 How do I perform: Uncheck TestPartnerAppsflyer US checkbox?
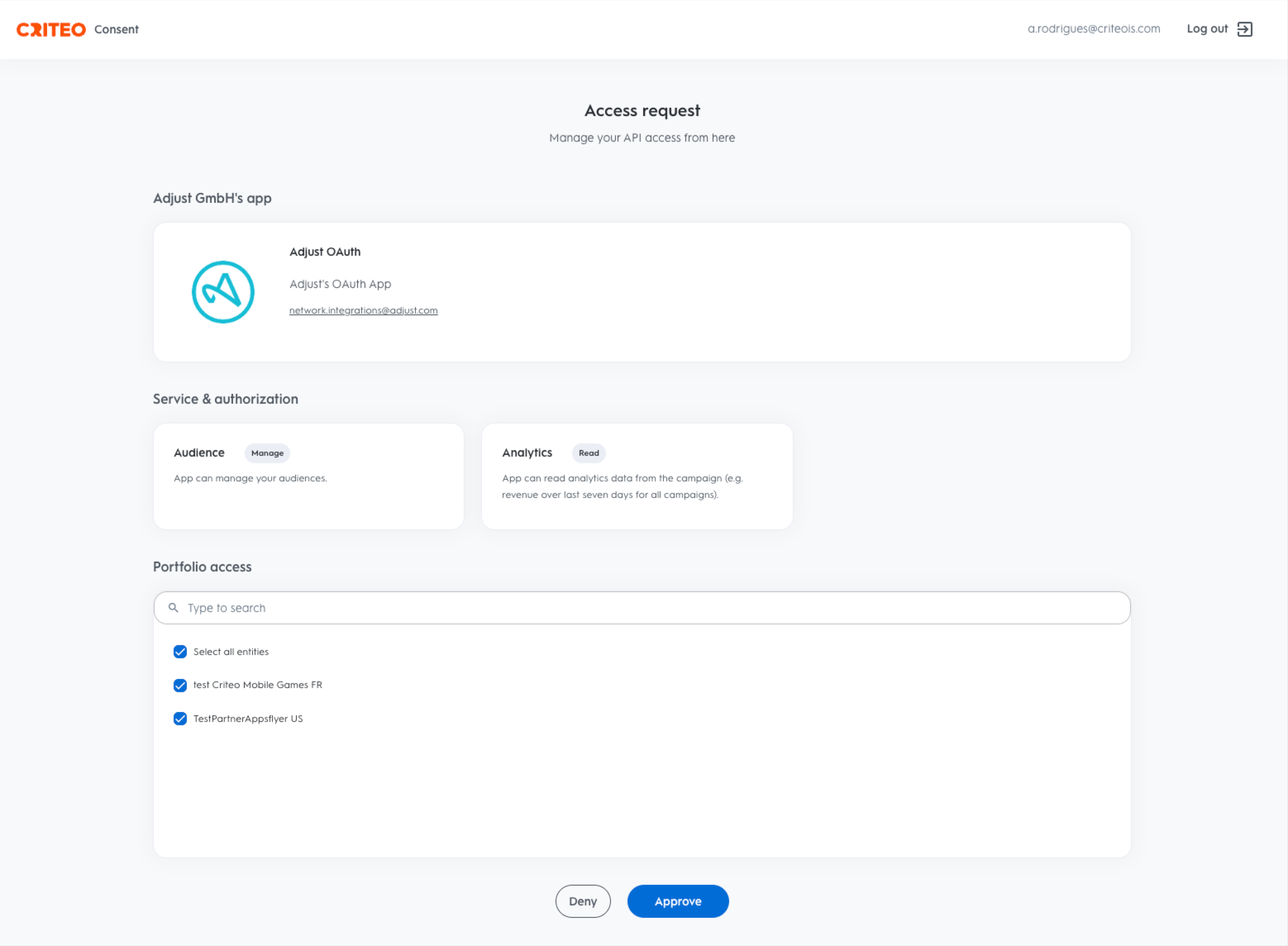click(180, 719)
